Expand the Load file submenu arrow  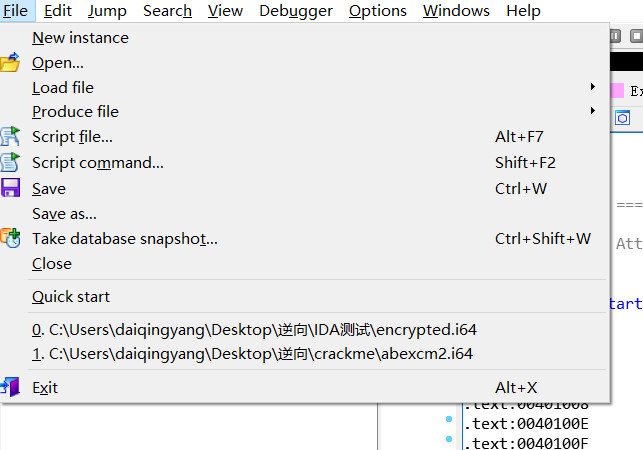coord(593,87)
